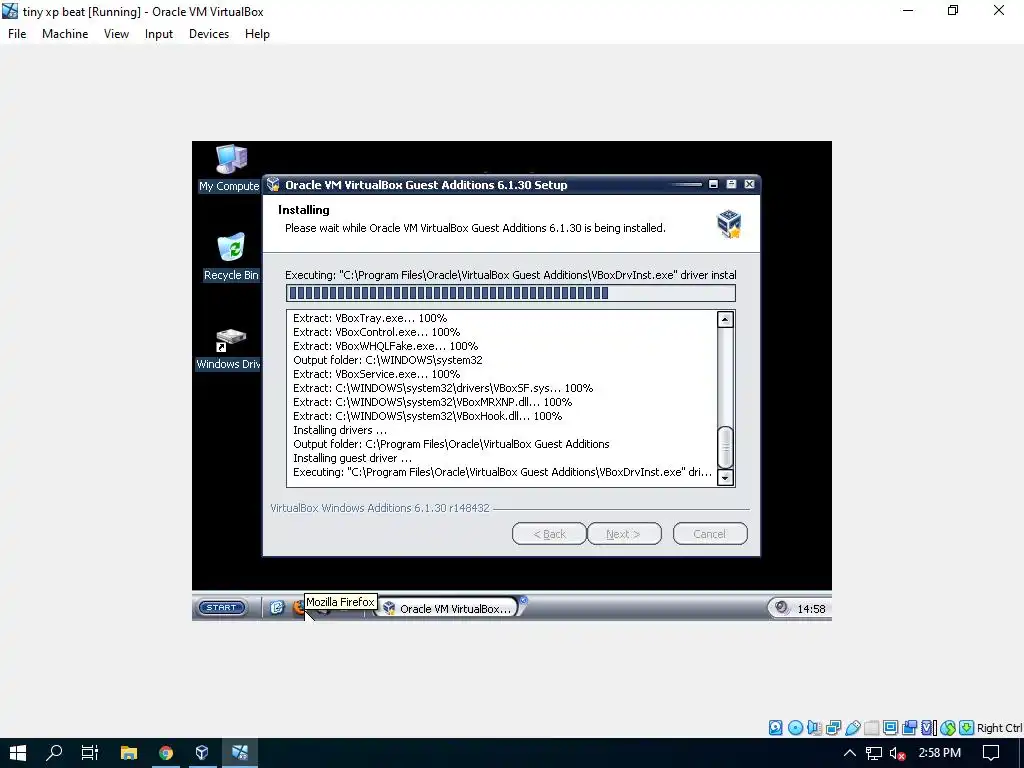Click the log scrollbar down arrow
Image resolution: width=1024 pixels, height=768 pixels.
725,477
